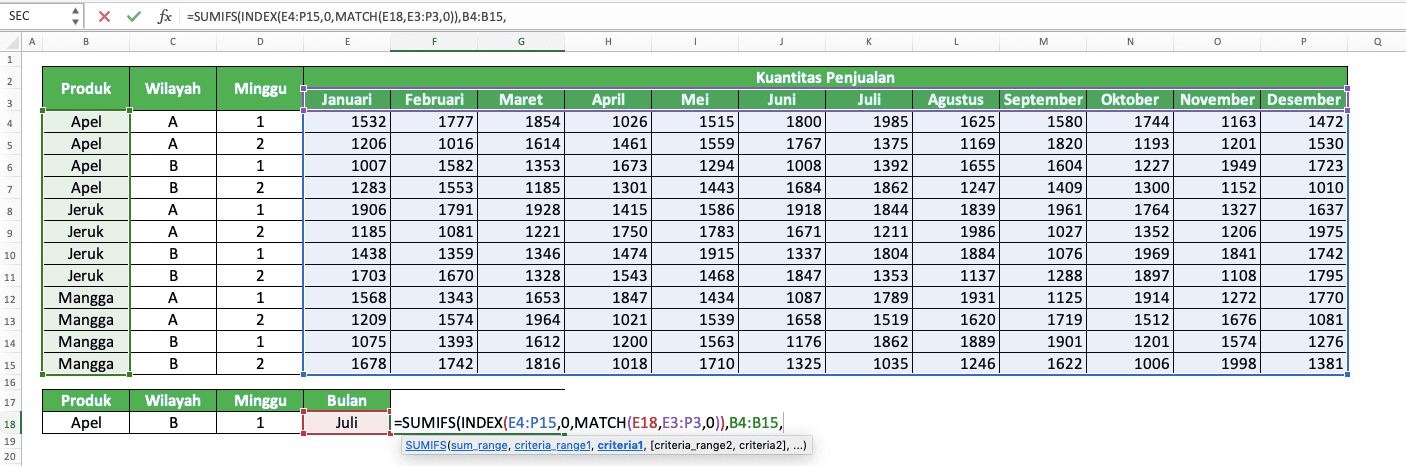Screen dimensions: 1406x466
Task: Click the September month header
Action: pos(1043,99)
